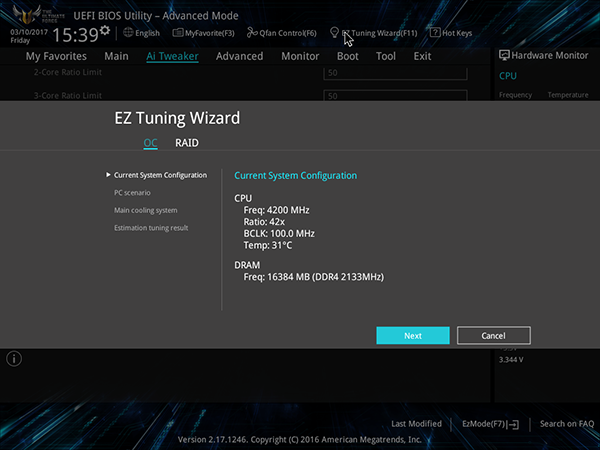
Task: Open MyFavorite(F3) from the top bar
Action: pos(178,33)
